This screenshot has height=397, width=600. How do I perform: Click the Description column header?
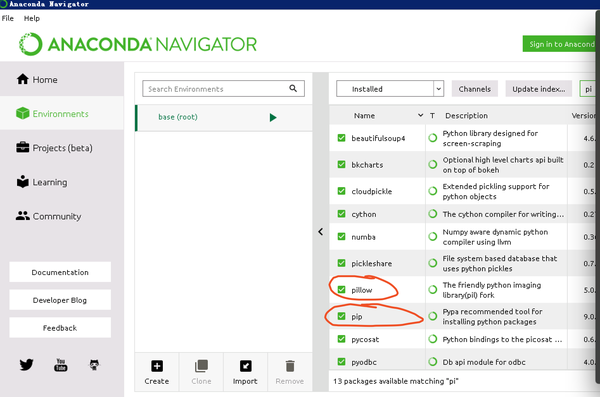(x=466, y=116)
